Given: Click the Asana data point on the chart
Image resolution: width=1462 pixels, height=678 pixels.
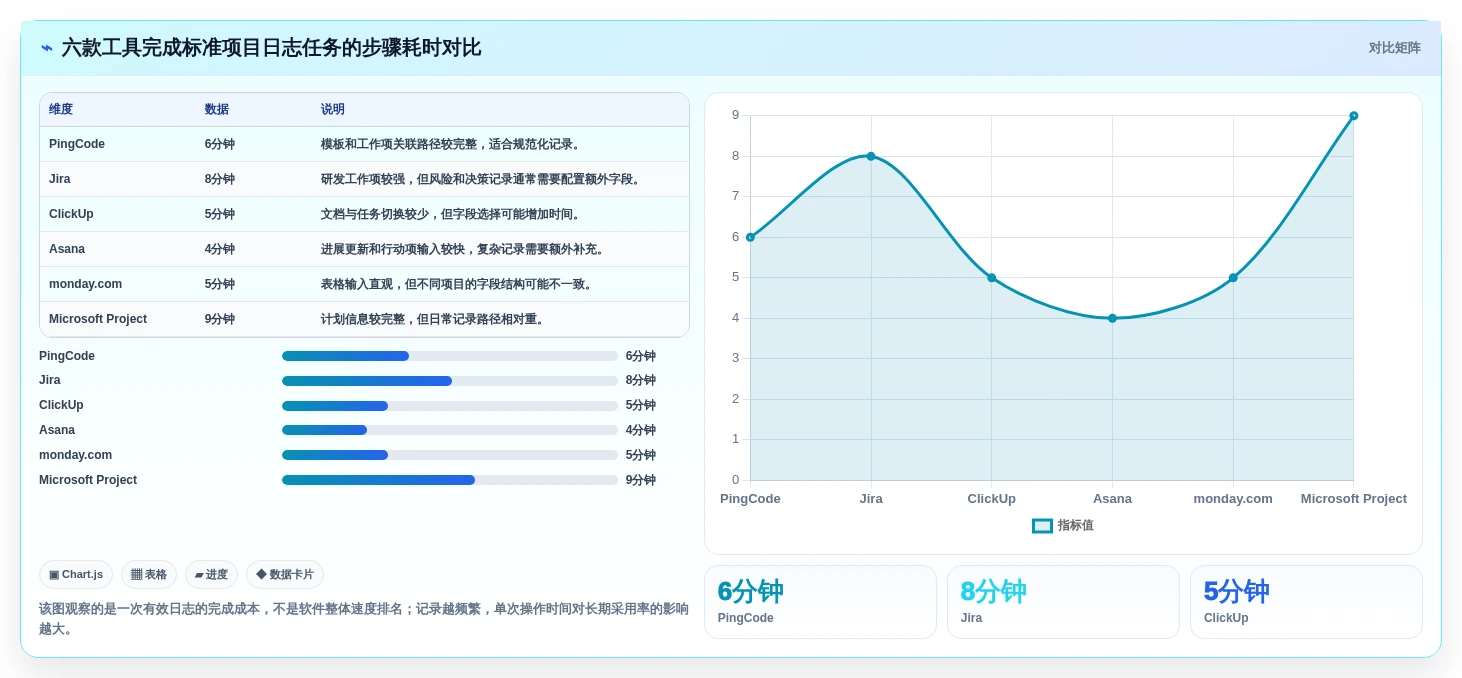Looking at the screenshot, I should [x=1112, y=318].
